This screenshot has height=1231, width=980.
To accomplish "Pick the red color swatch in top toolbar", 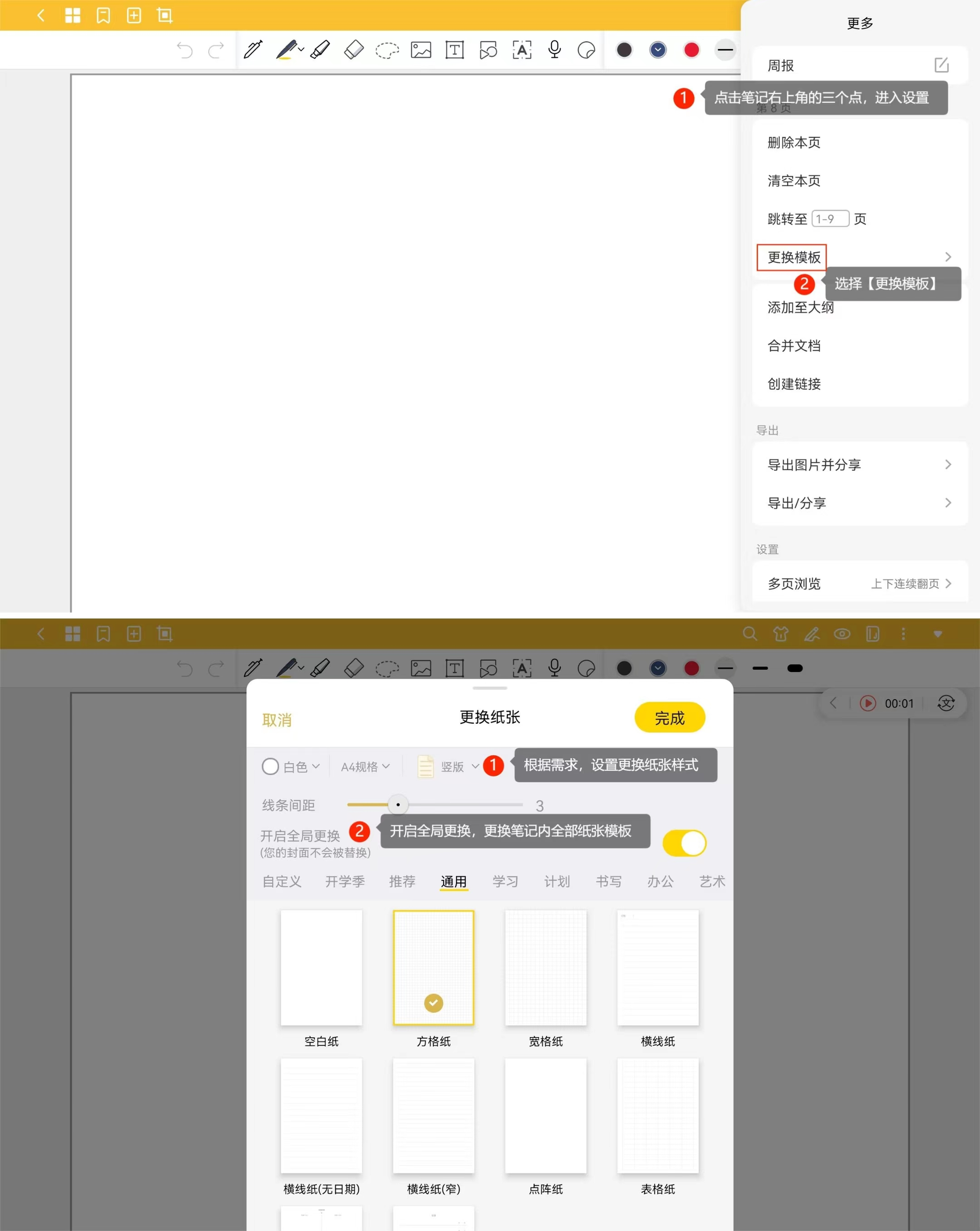I will [691, 50].
